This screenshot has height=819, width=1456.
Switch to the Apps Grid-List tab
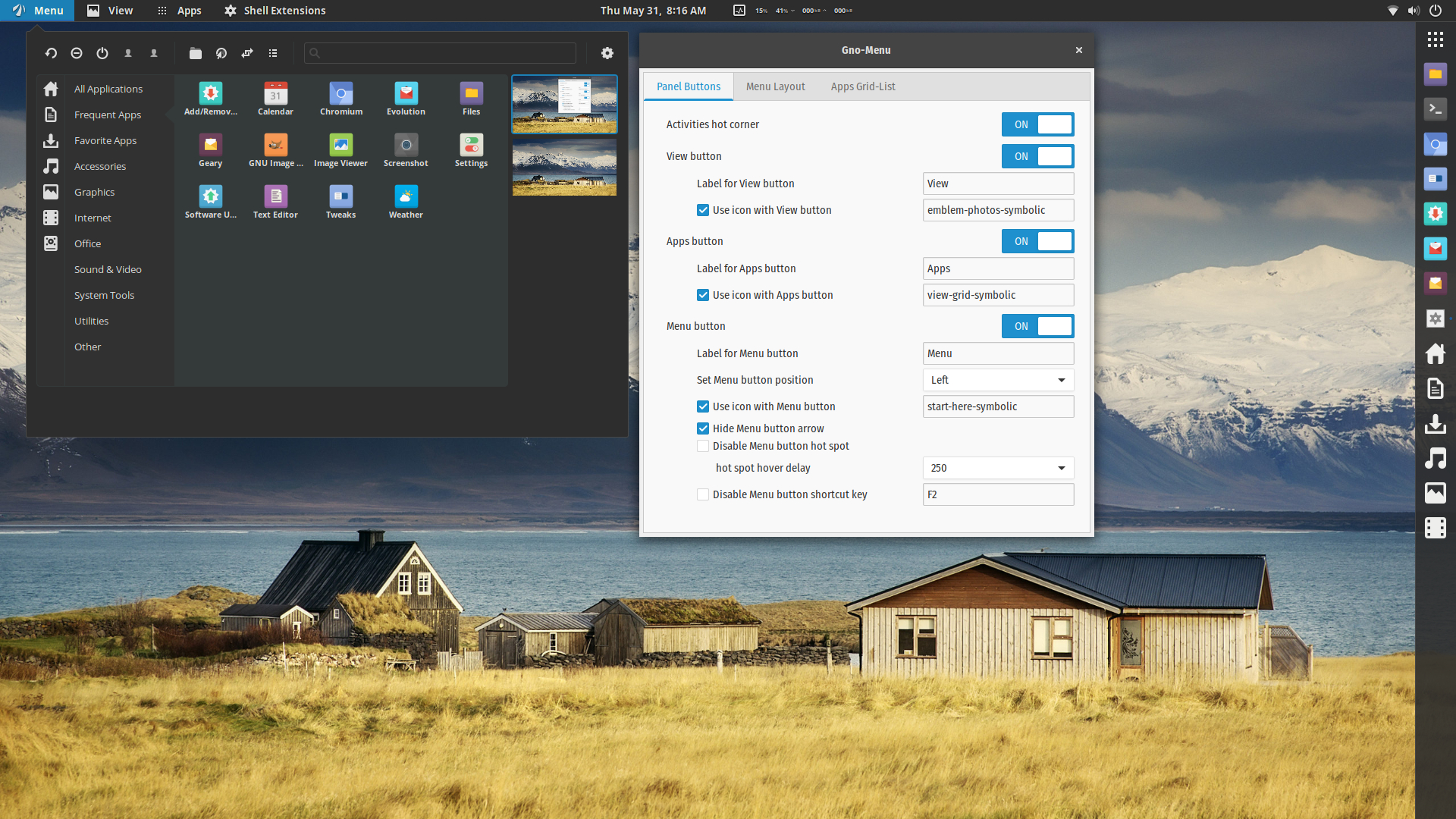coord(862,86)
